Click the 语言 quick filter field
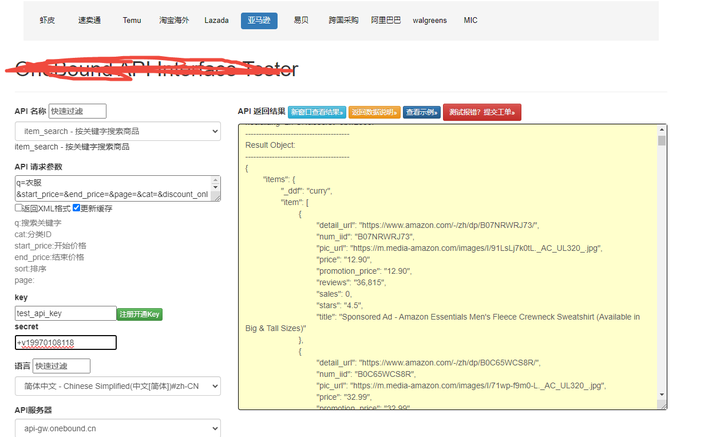This screenshot has height=437, width=720. [x=62, y=366]
